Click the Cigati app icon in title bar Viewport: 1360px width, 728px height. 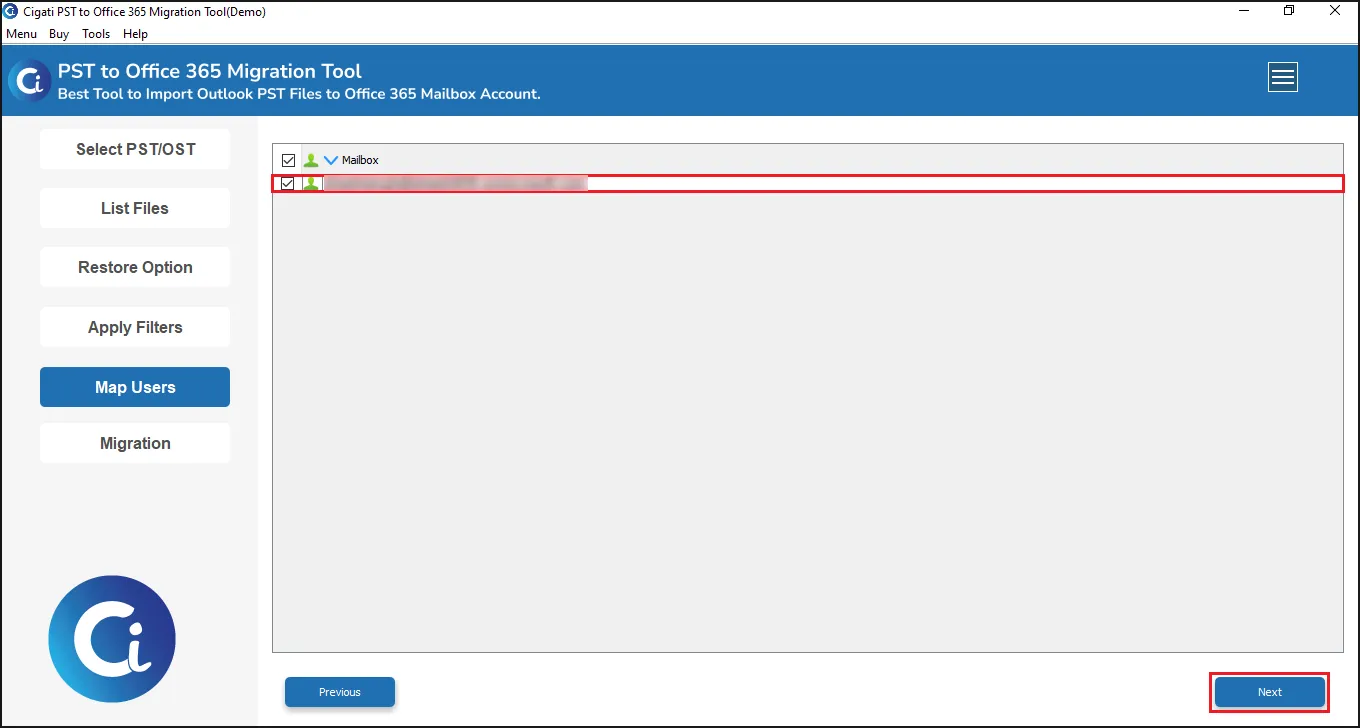pos(11,12)
